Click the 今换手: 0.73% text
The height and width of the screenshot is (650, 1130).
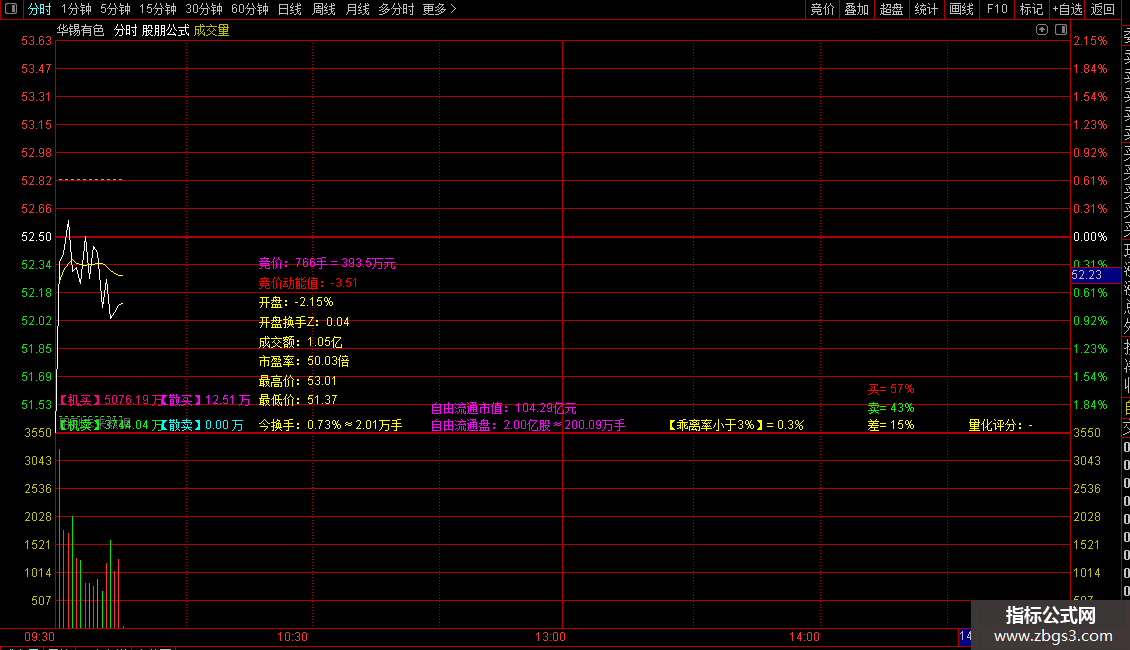coord(330,425)
